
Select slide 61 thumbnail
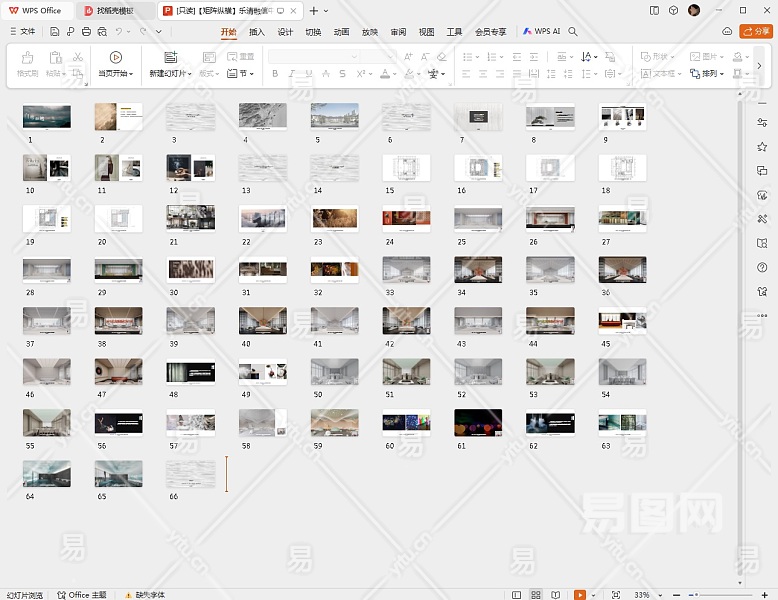[x=478, y=422]
